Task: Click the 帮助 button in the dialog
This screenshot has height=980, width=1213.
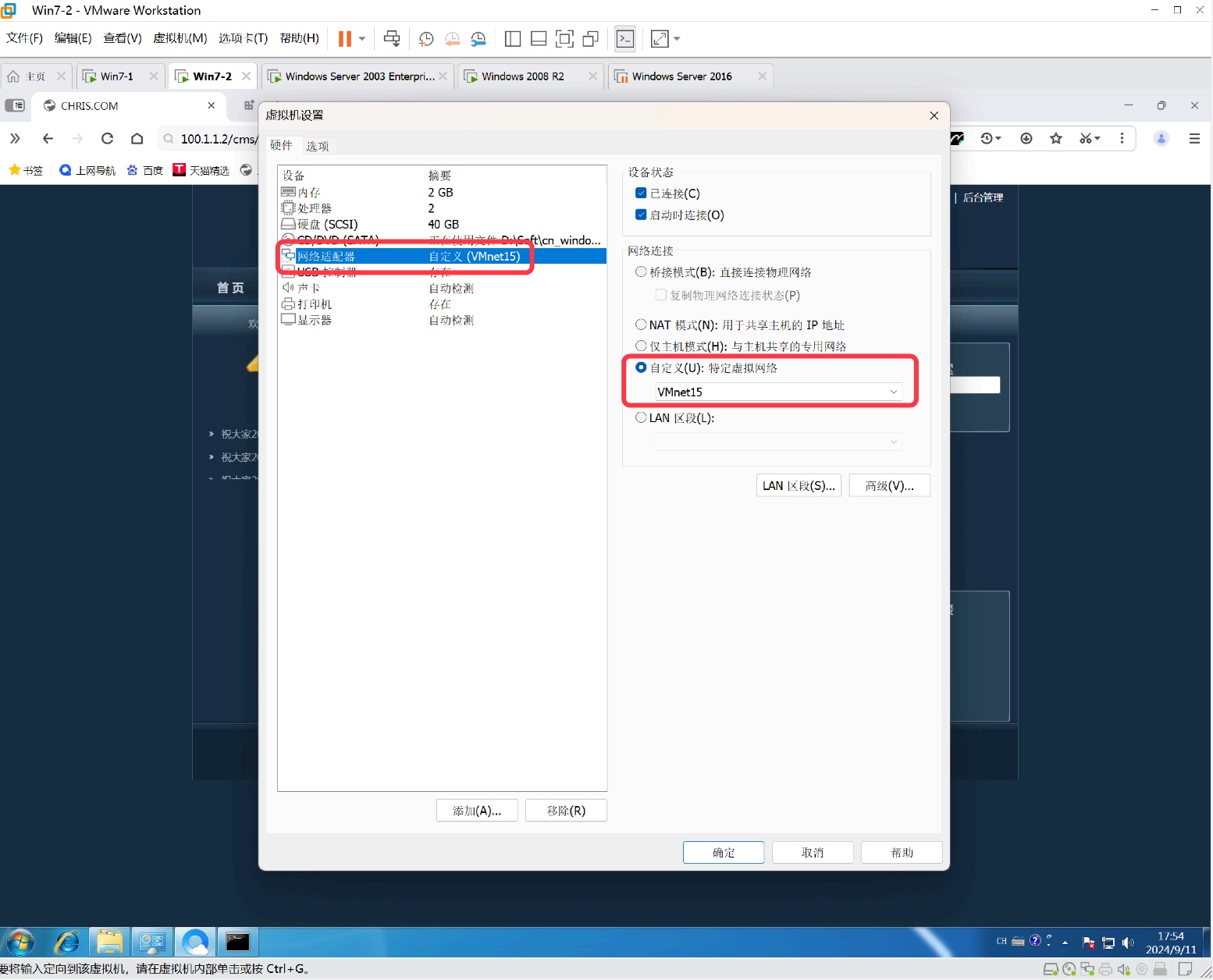Action: tap(902, 853)
